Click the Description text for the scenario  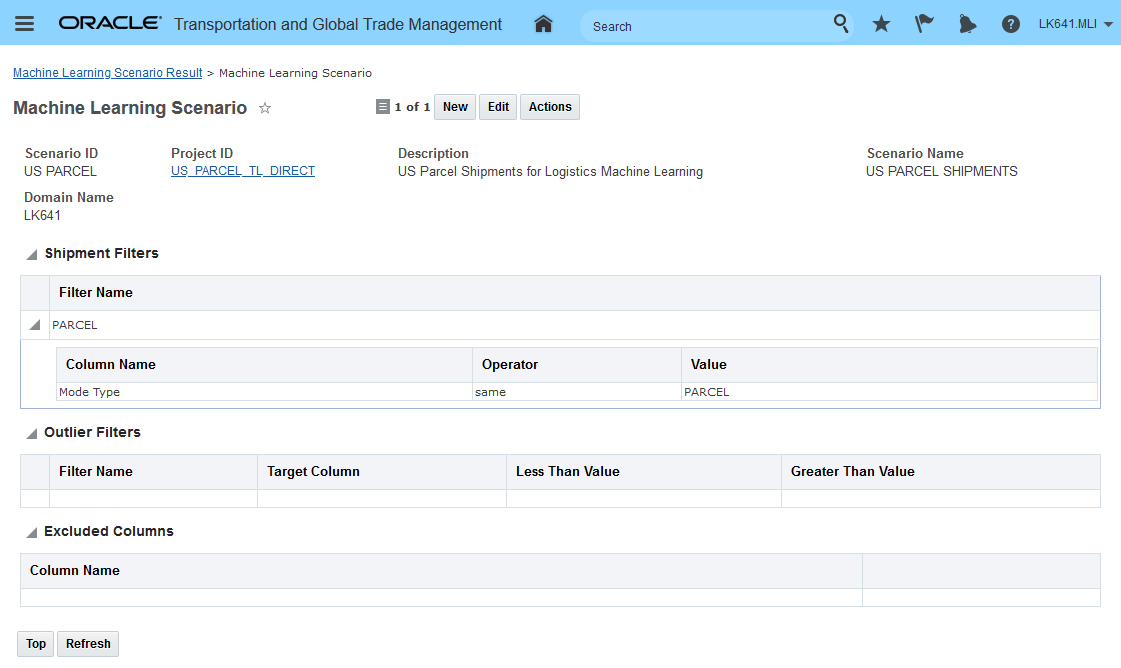click(x=550, y=172)
